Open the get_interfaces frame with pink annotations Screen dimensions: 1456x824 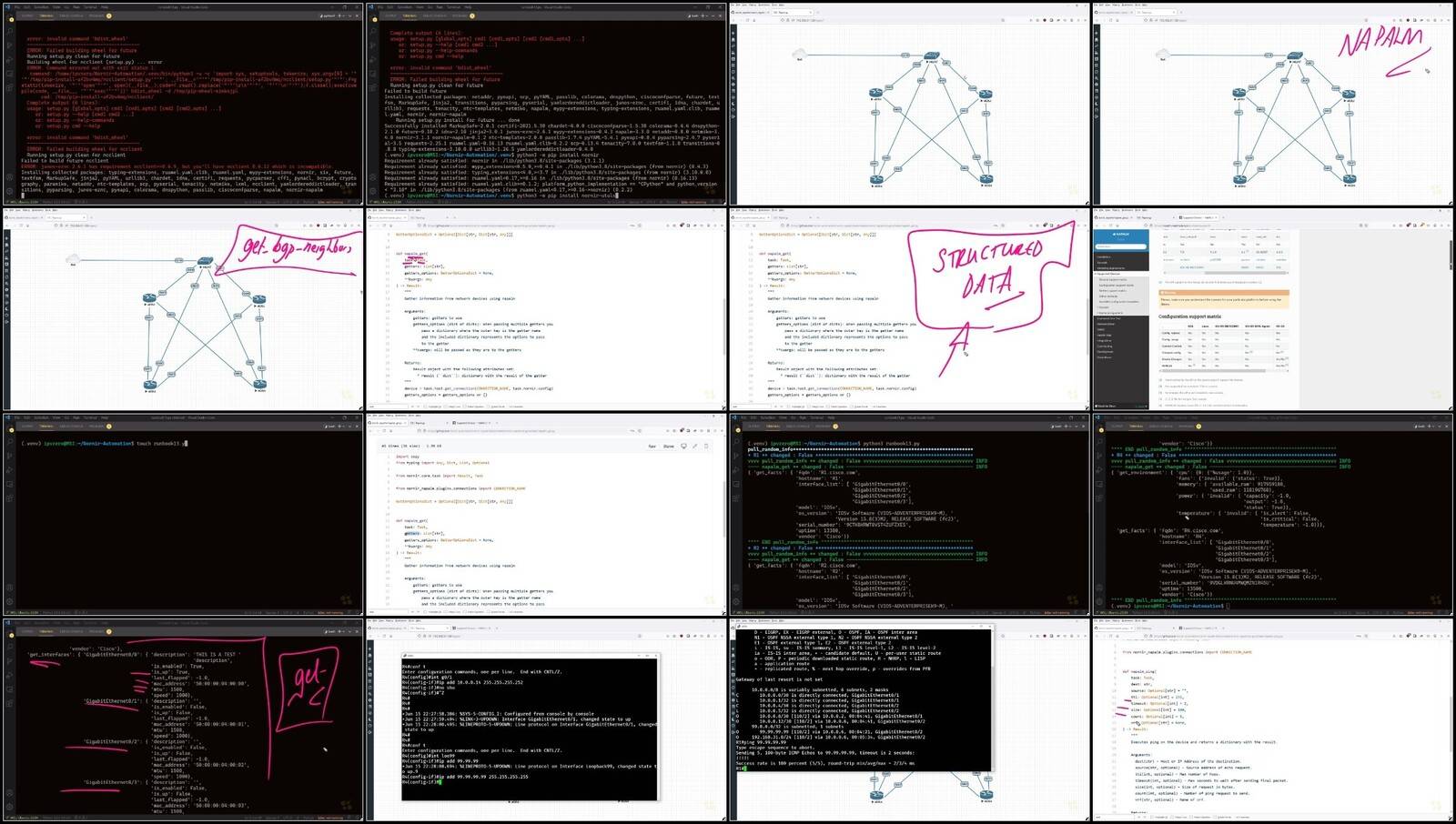pyautogui.click(x=182, y=720)
